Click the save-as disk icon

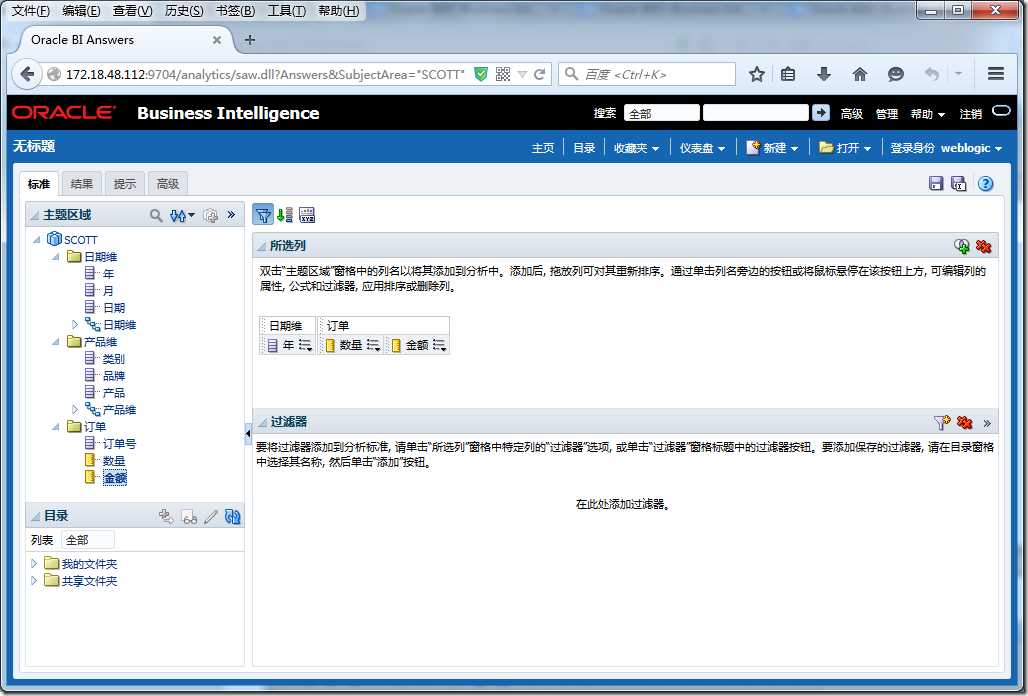[959, 184]
